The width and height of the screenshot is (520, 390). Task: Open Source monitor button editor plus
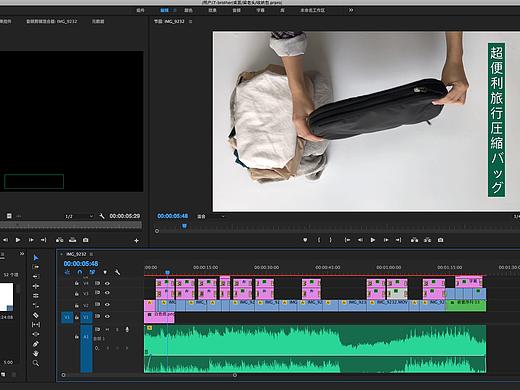(x=136, y=240)
